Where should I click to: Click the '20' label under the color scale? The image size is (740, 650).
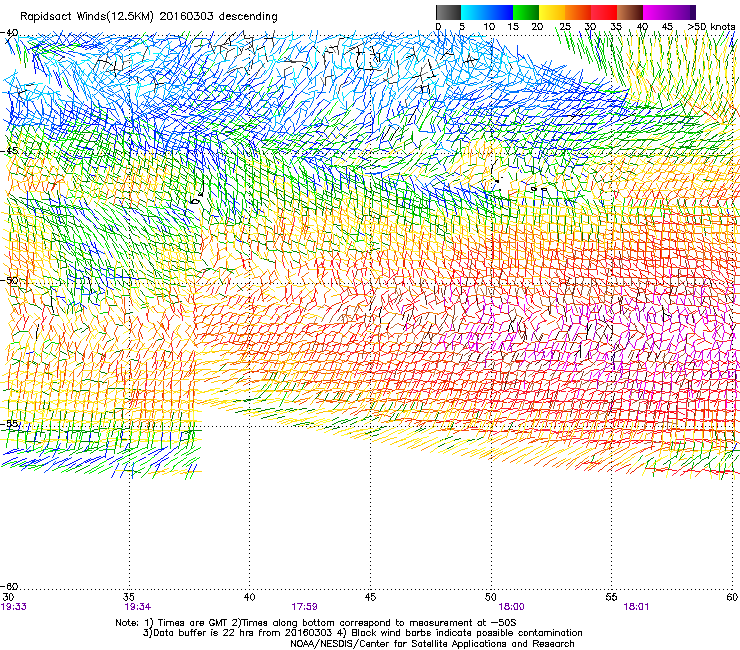tap(537, 27)
